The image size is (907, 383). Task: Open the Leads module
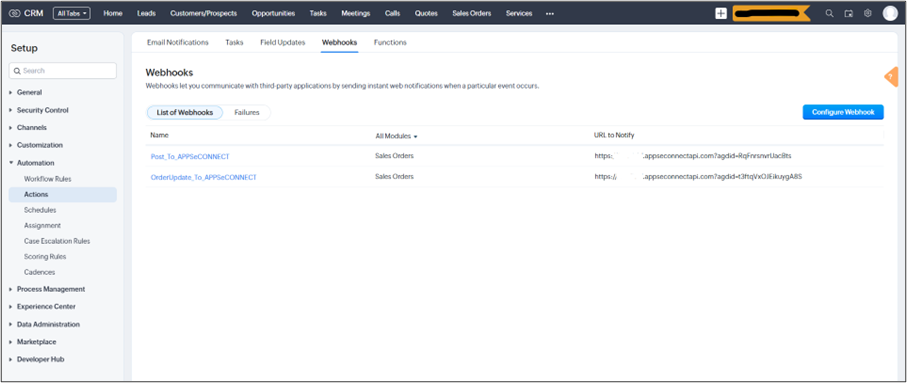click(146, 13)
